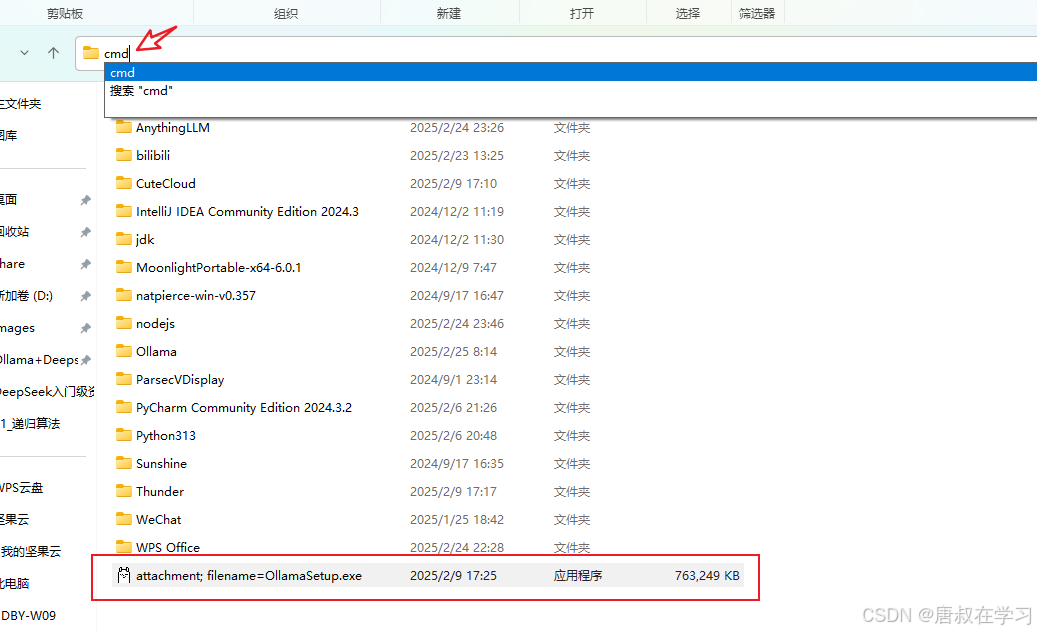The width and height of the screenshot is (1037, 633).
Task: Select the IntelliJ IDEA Community Edition folder icon
Action: [124, 211]
